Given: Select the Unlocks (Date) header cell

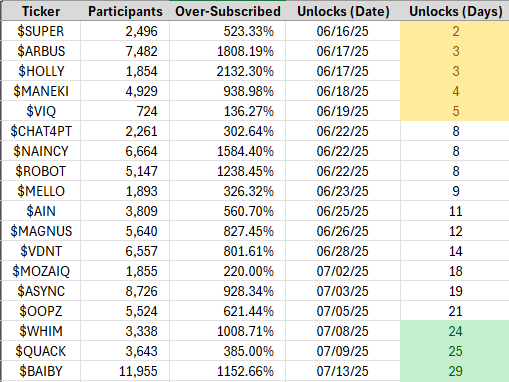Looking at the screenshot, I should pos(343,11).
